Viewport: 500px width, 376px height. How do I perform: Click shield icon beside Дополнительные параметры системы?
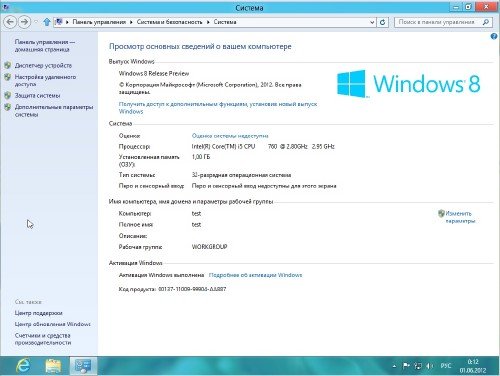8,107
